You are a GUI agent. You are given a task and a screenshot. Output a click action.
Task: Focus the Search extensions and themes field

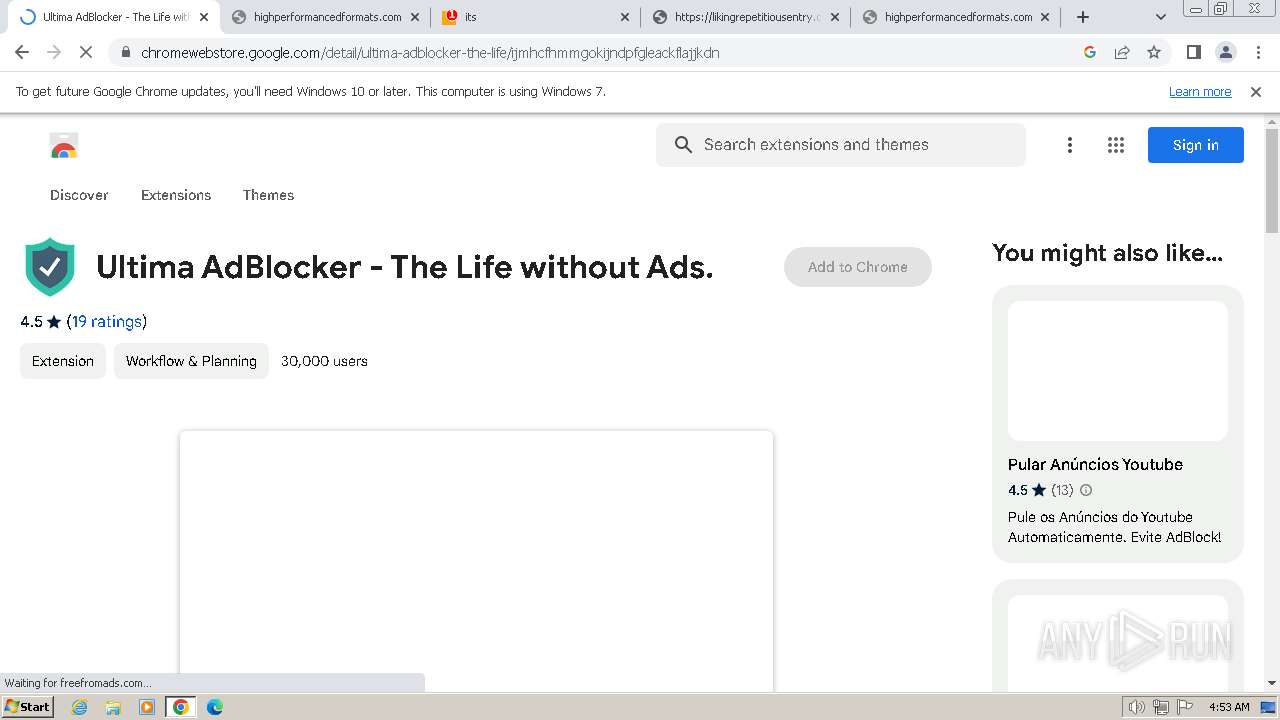[841, 145]
